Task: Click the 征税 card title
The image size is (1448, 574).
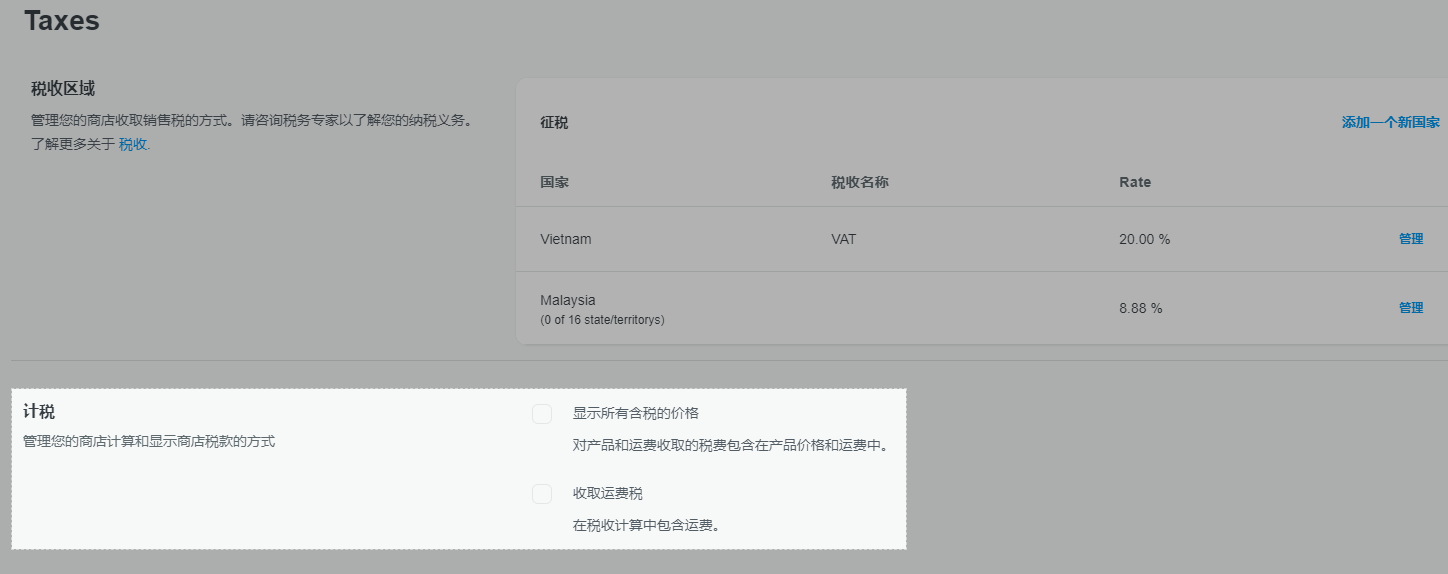Action: (554, 122)
